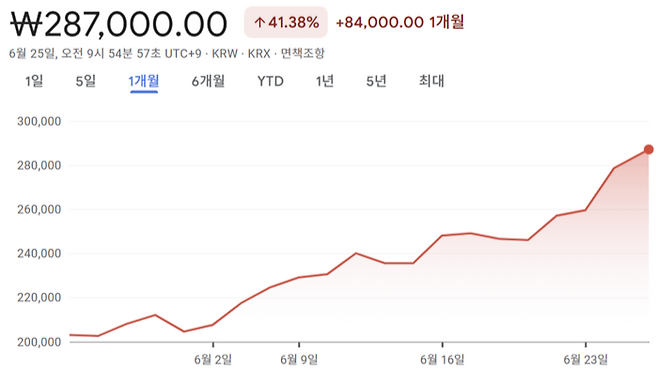
Task: Open the 면책조항 disclaimer link
Action: pos(303,53)
